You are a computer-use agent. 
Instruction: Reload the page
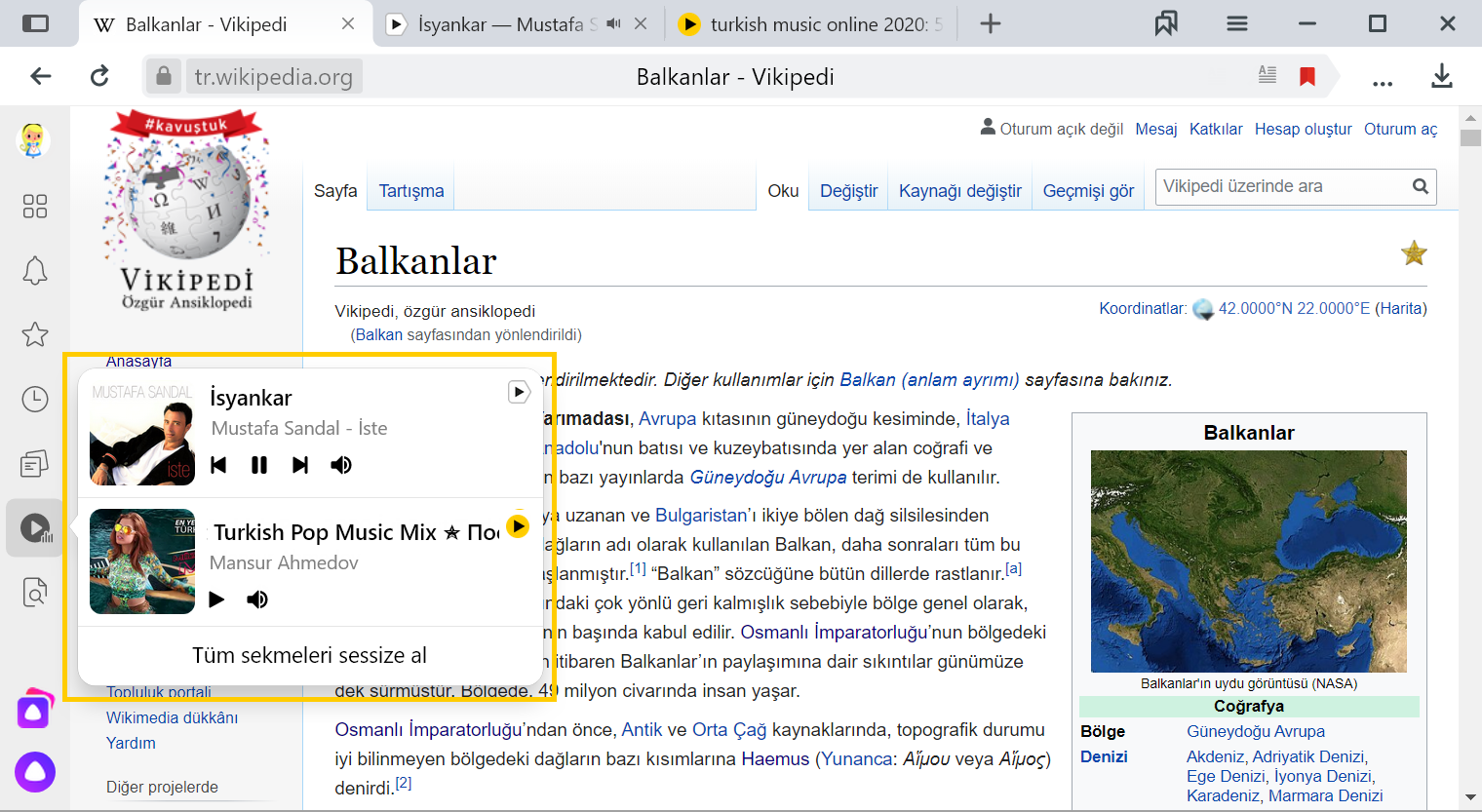coord(99,76)
